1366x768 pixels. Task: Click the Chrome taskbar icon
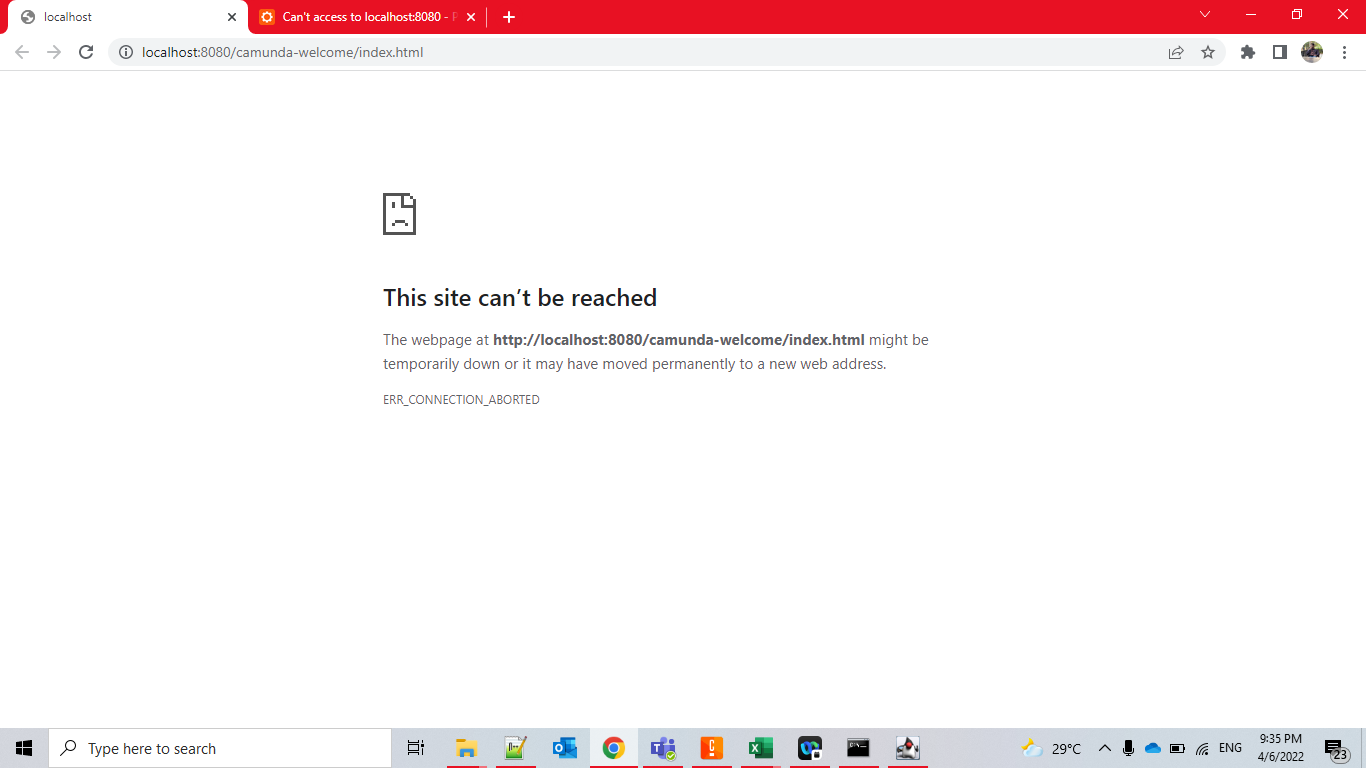click(x=613, y=748)
